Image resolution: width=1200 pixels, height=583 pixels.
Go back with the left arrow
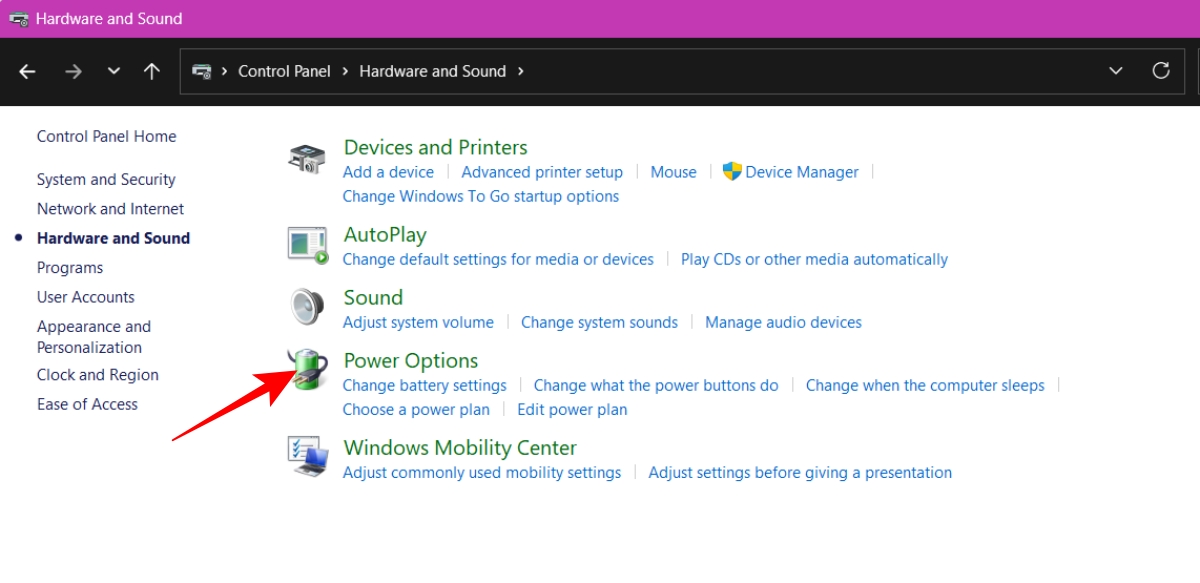click(28, 71)
